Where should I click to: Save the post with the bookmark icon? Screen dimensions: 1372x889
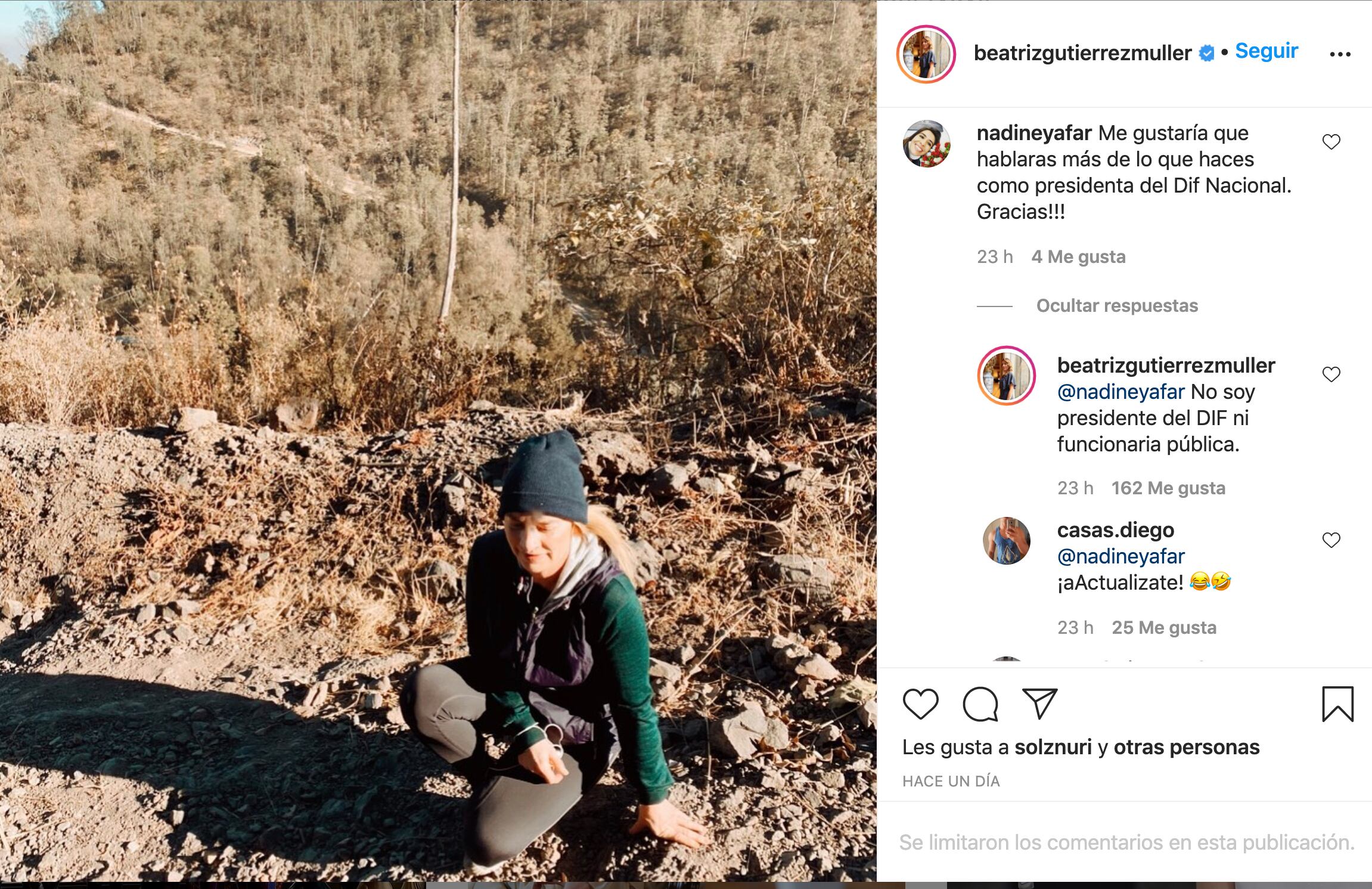(x=1337, y=704)
